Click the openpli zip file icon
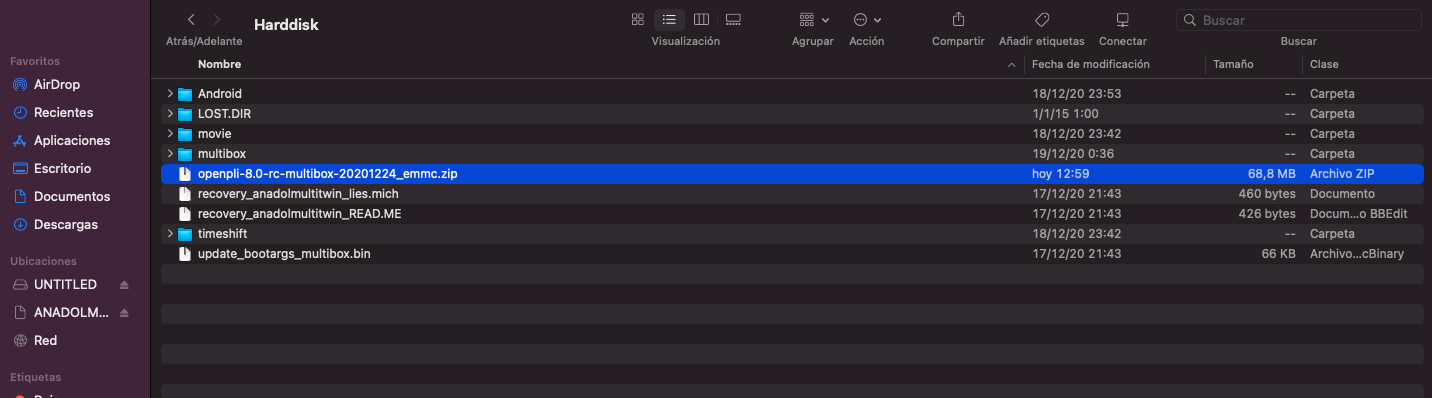 pos(185,173)
